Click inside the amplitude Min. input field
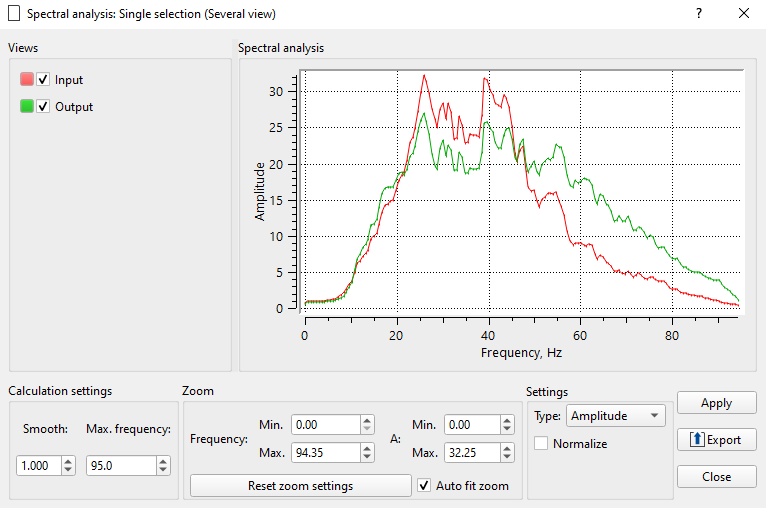This screenshot has height=508, width=766. [x=470, y=425]
